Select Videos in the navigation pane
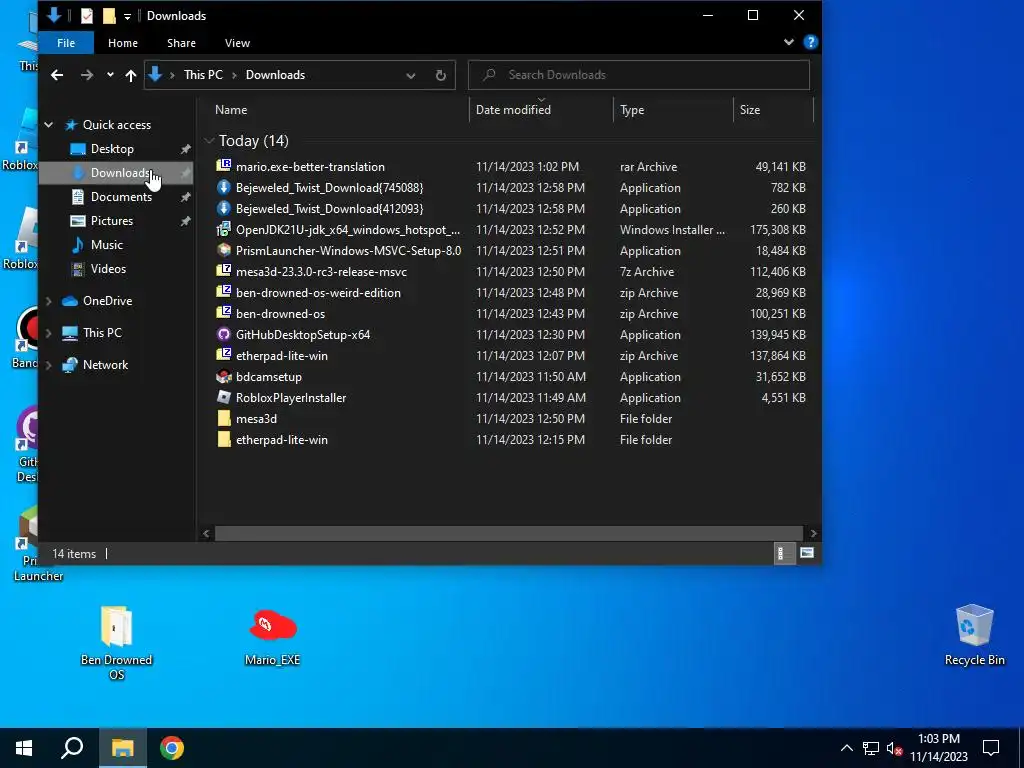This screenshot has width=1024, height=768. click(108, 269)
